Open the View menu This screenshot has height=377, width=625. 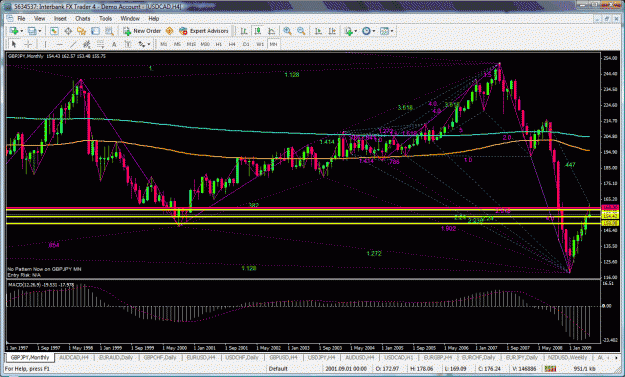click(x=39, y=18)
